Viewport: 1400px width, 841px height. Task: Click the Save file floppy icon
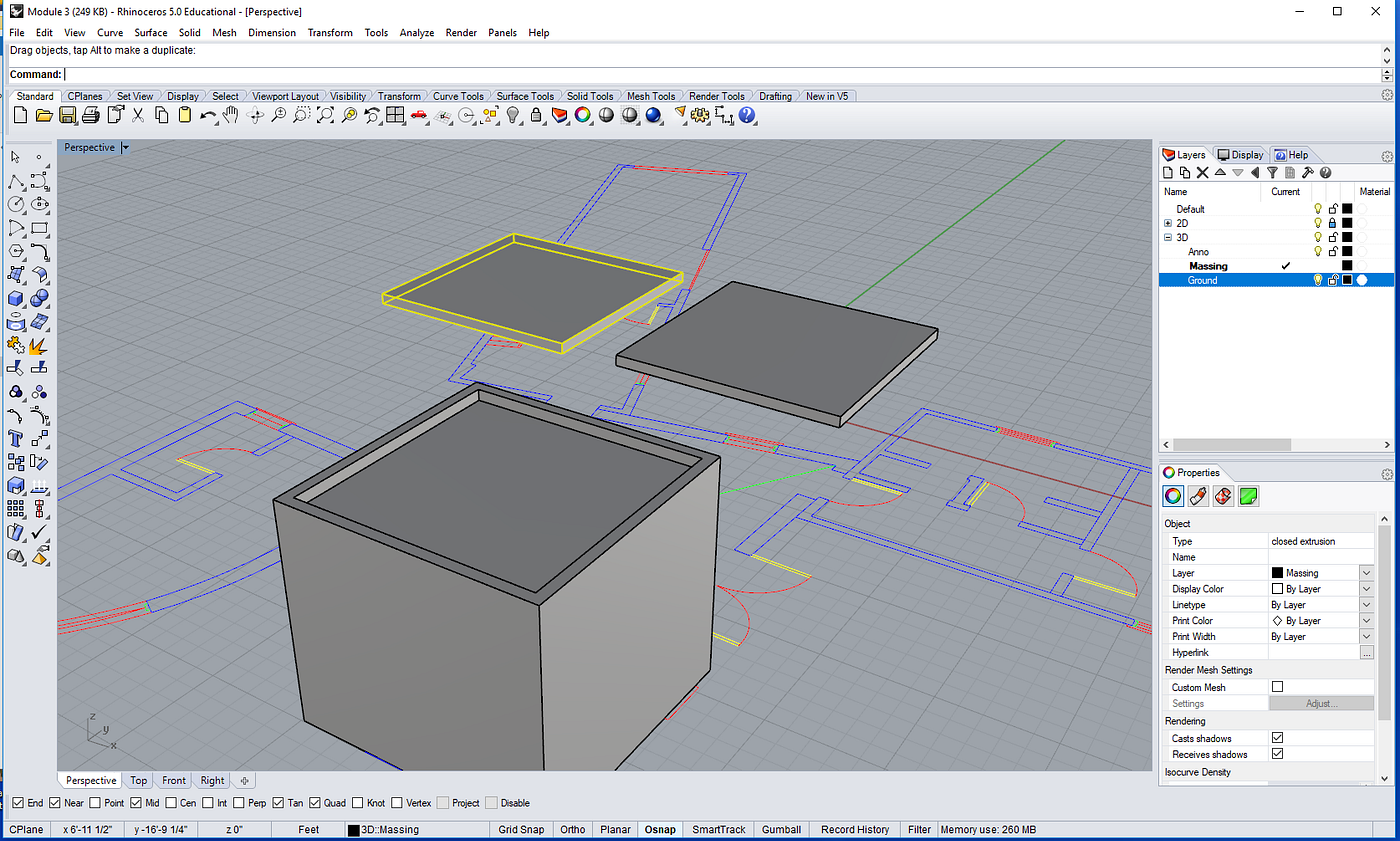[68, 116]
